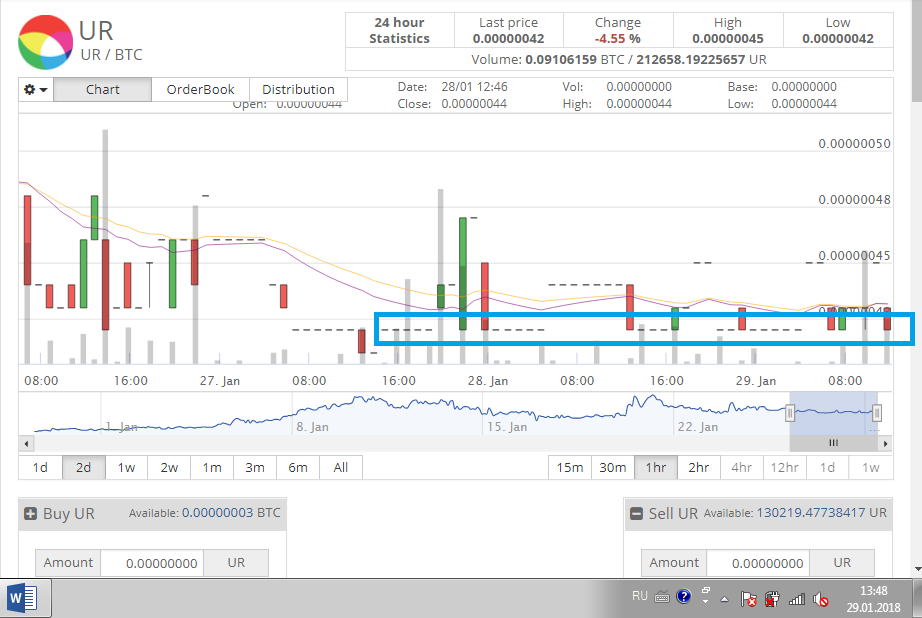Collapse the Sell UR panel minus icon

tap(636, 514)
